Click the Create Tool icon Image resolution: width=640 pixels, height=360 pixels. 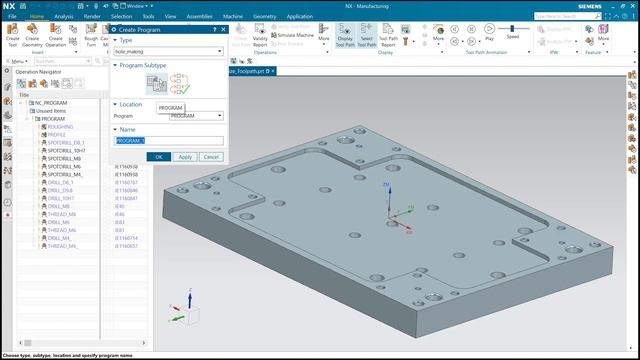pyautogui.click(x=13, y=35)
